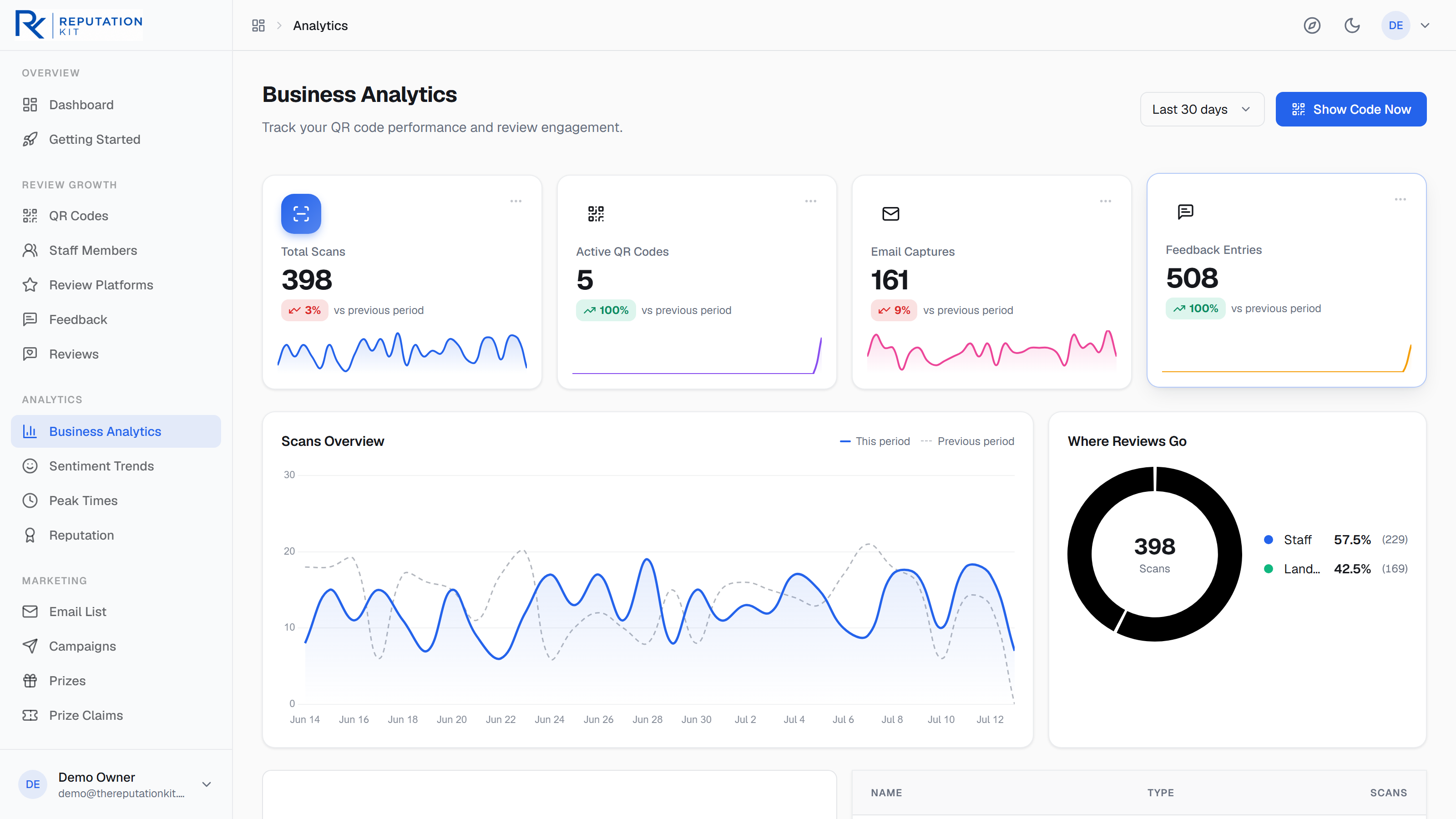Open Review Platforms page
Image resolution: width=1456 pixels, height=819 pixels.
(x=116, y=284)
